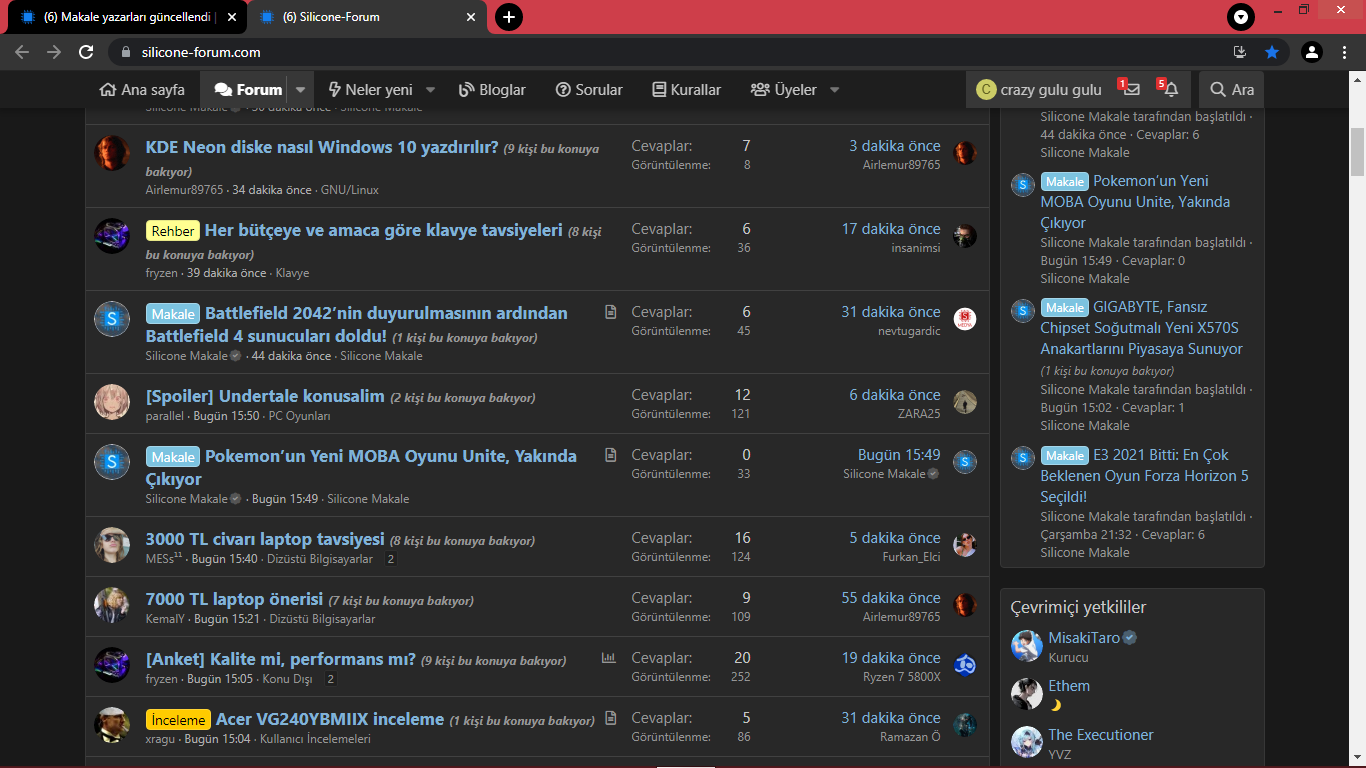Open Anket Kalite mi, performans mı thread
1366x768 pixels.
point(281,659)
